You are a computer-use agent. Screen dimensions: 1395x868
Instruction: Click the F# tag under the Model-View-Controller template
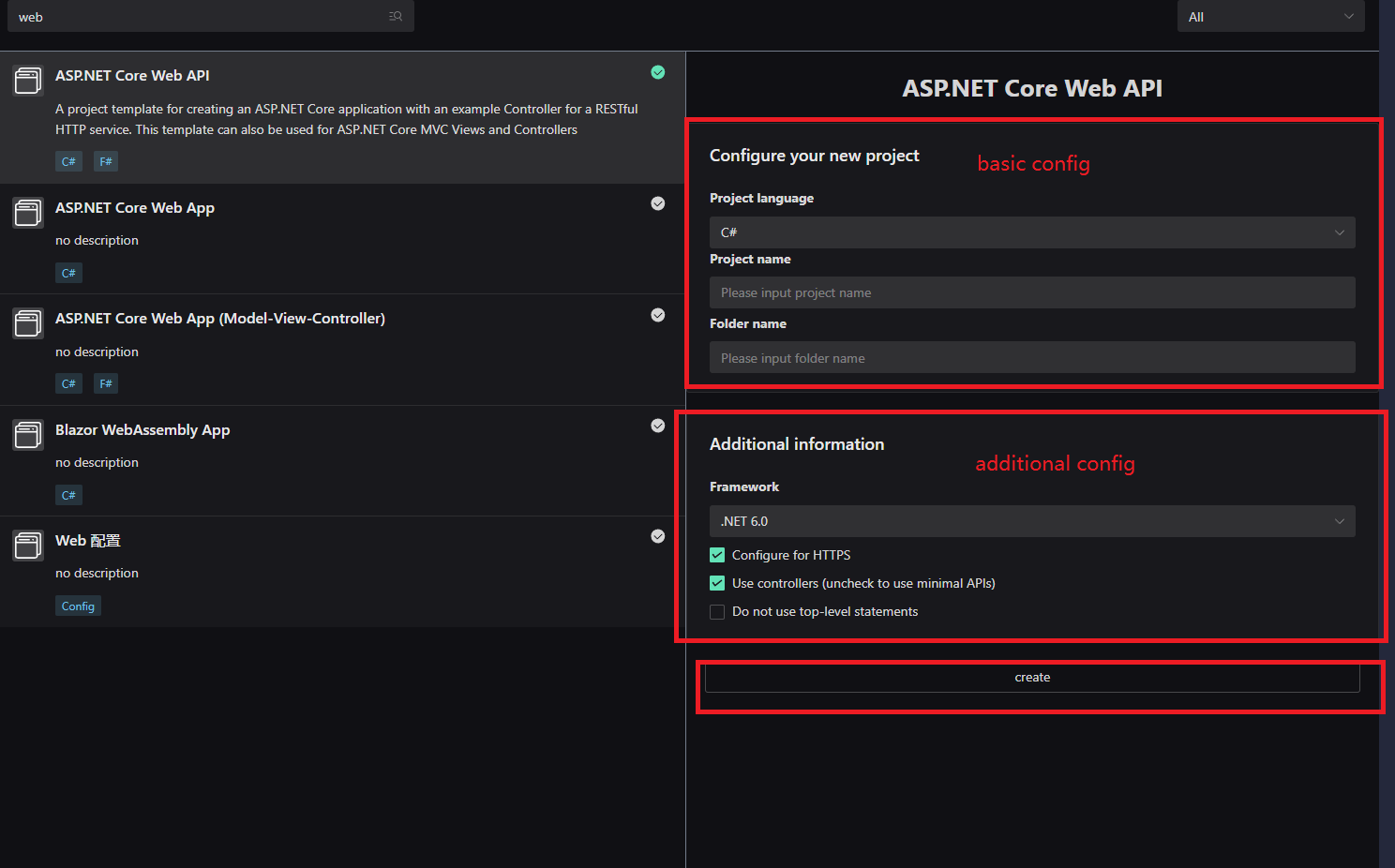point(106,383)
